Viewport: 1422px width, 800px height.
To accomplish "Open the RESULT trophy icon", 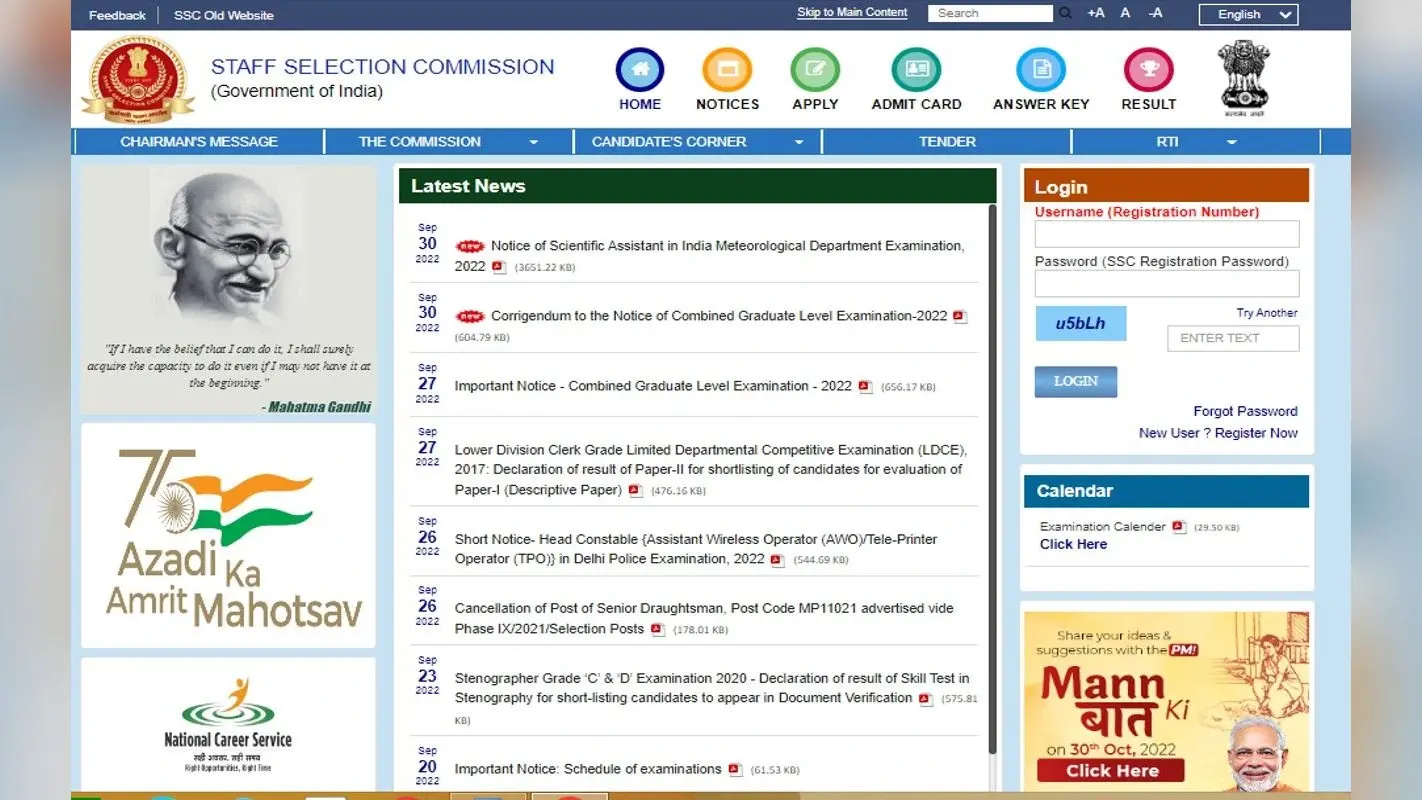I will click(x=1148, y=71).
